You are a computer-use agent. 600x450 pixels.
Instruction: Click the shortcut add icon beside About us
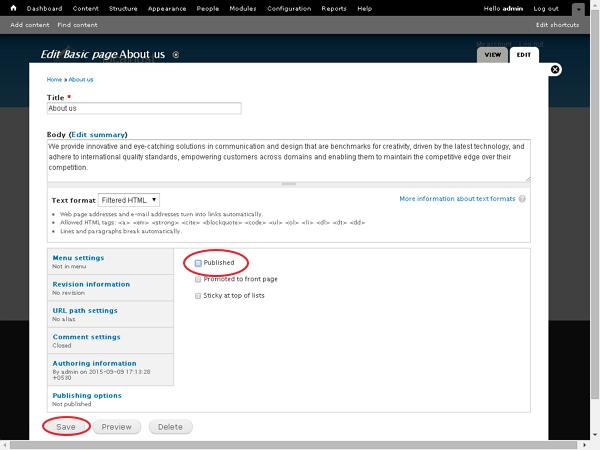click(x=176, y=55)
